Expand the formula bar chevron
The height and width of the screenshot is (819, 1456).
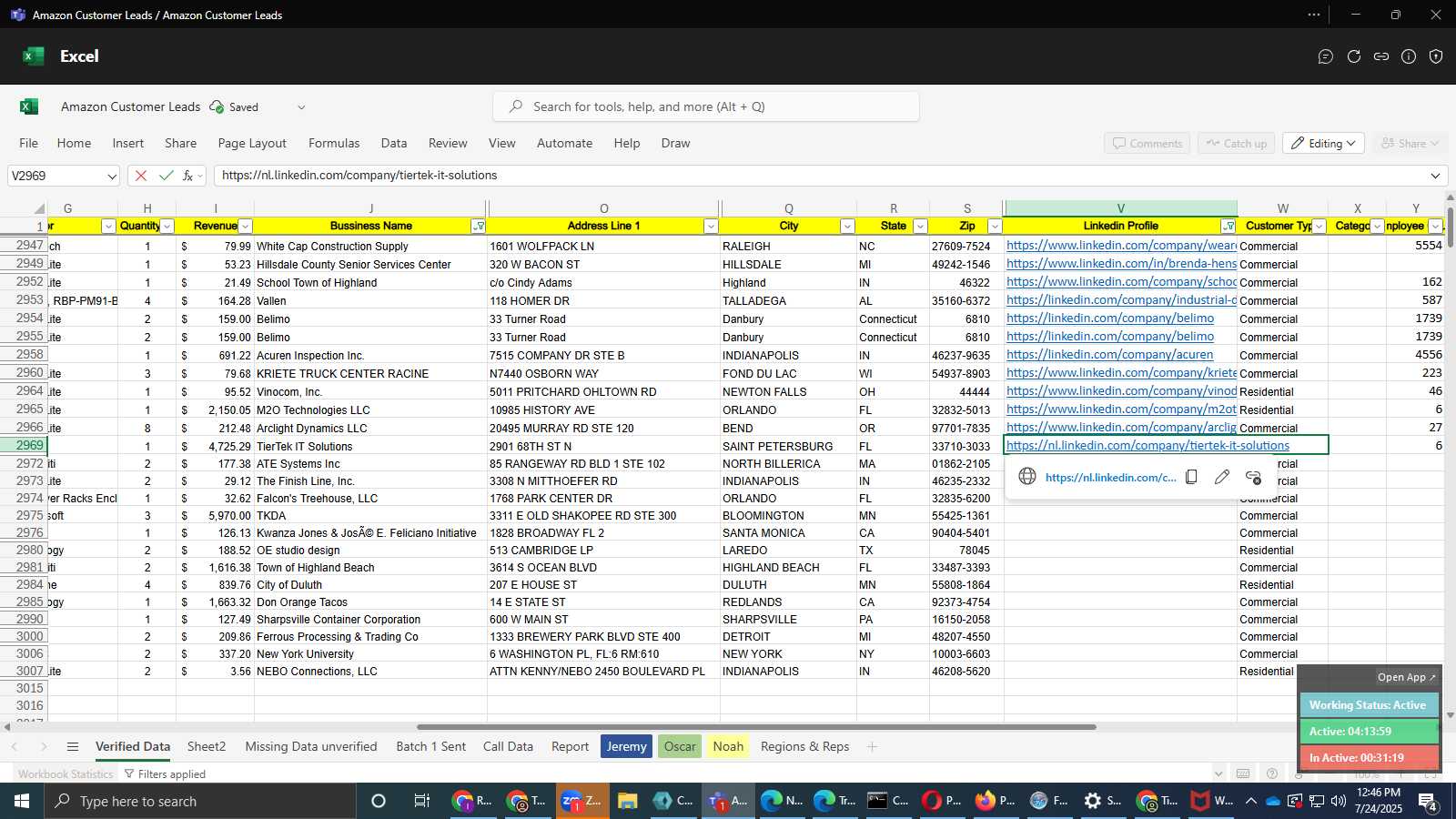click(1436, 176)
